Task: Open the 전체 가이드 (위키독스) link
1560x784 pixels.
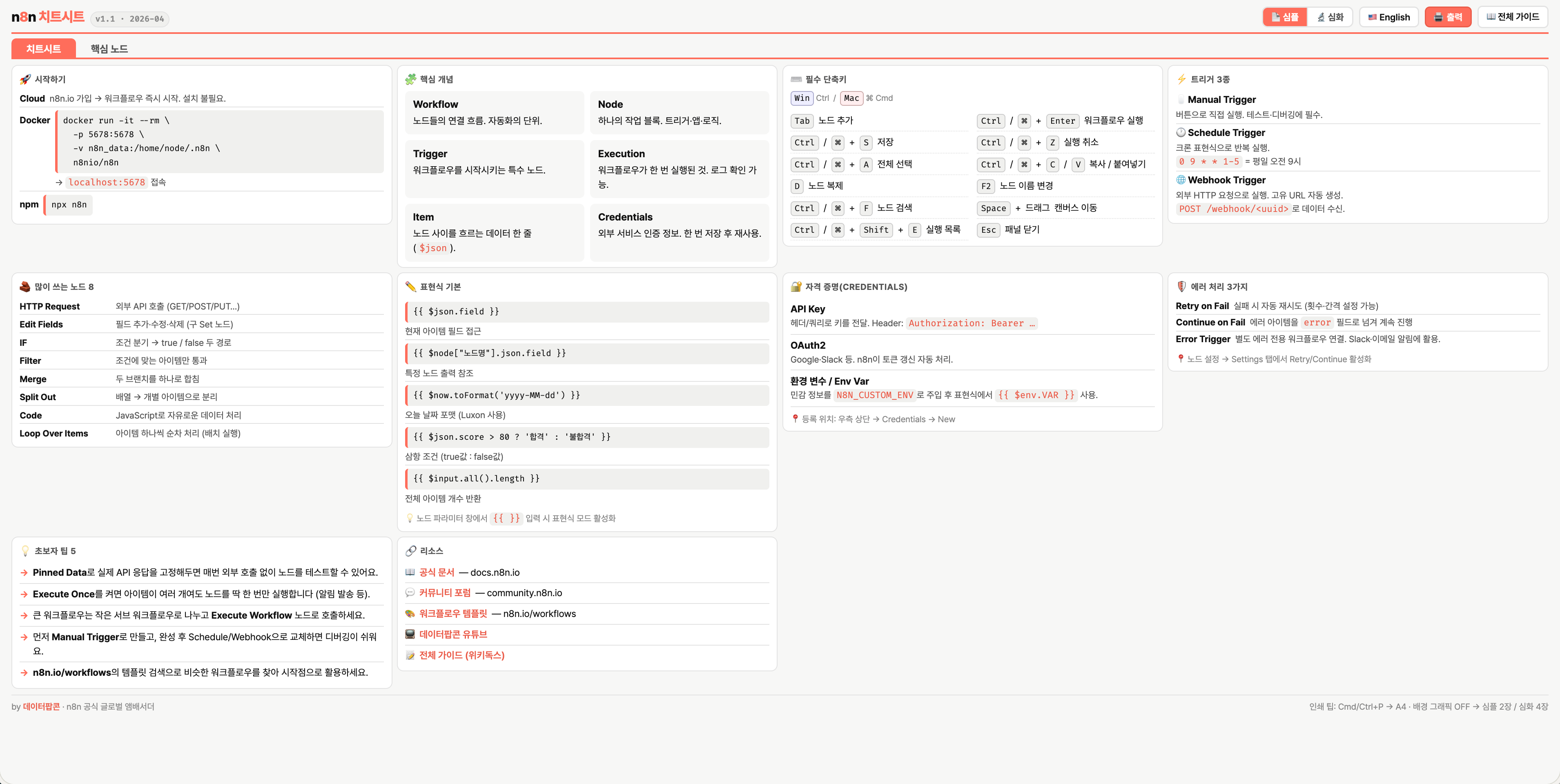Action: pyautogui.click(x=461, y=655)
